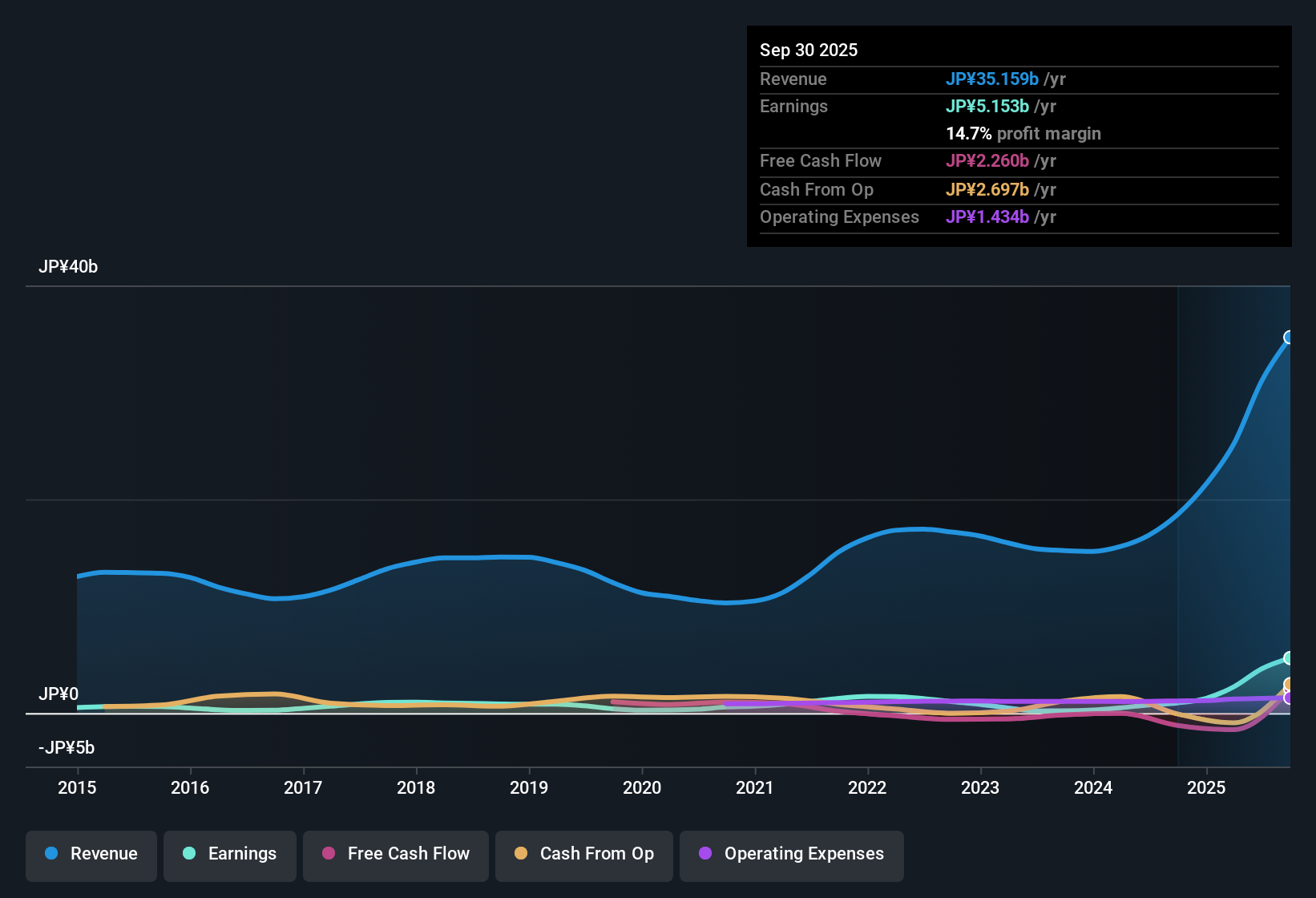Click the purple Operating Expenses dot
This screenshot has height=898, width=1316.
click(x=705, y=854)
